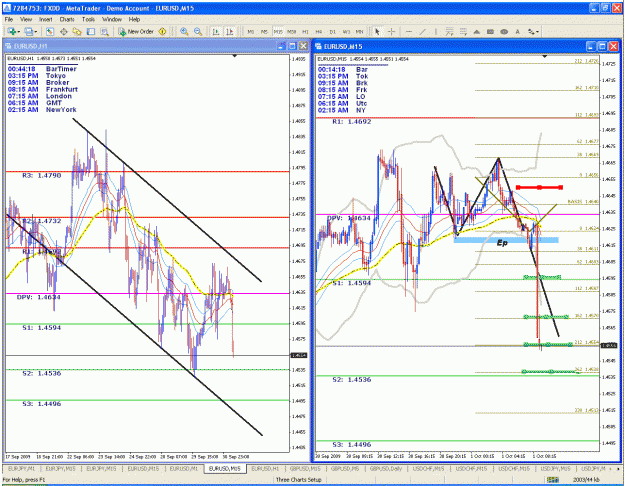
Task: Show the Market Watch panel icon
Action: pos(50,31)
